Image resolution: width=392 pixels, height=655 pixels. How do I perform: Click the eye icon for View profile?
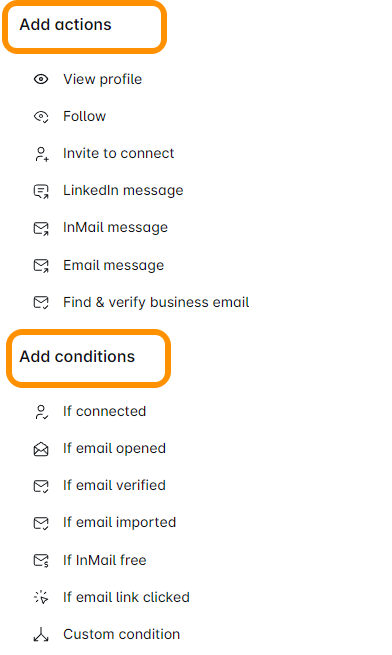[x=41, y=79]
